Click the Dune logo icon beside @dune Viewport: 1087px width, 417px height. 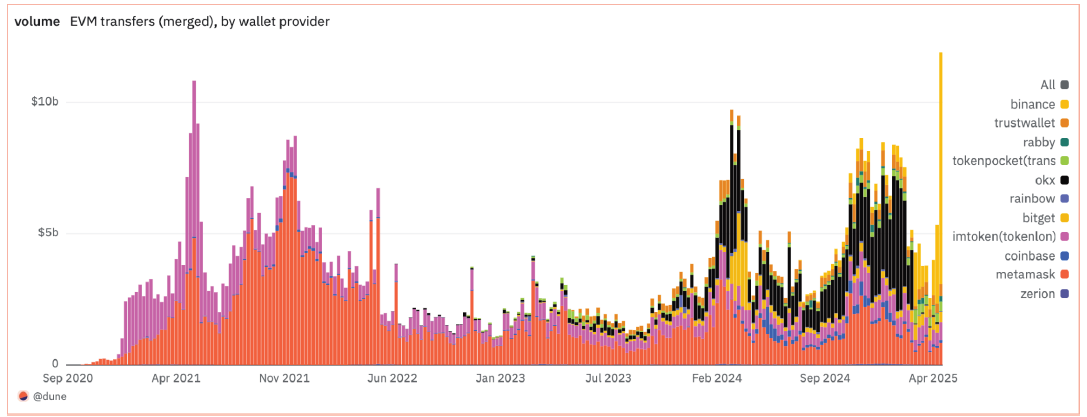coord(24,396)
